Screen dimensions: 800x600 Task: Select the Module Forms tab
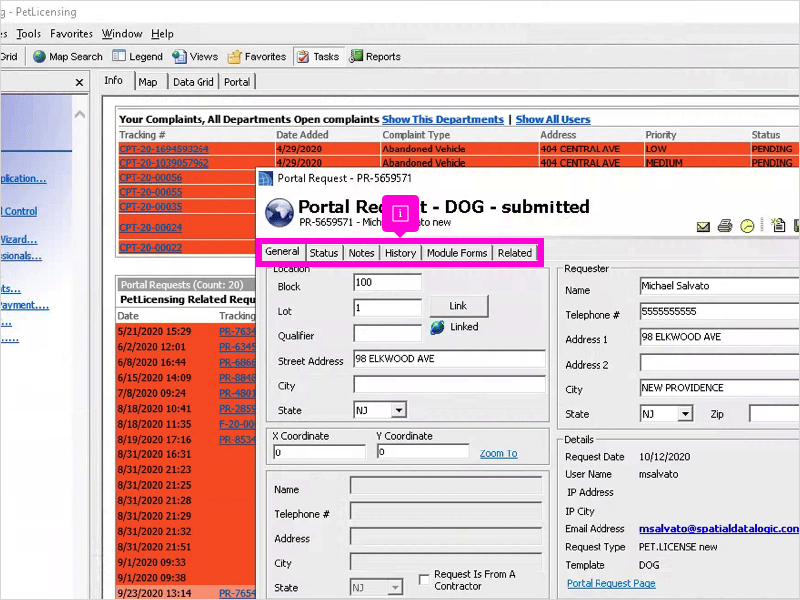click(x=457, y=253)
